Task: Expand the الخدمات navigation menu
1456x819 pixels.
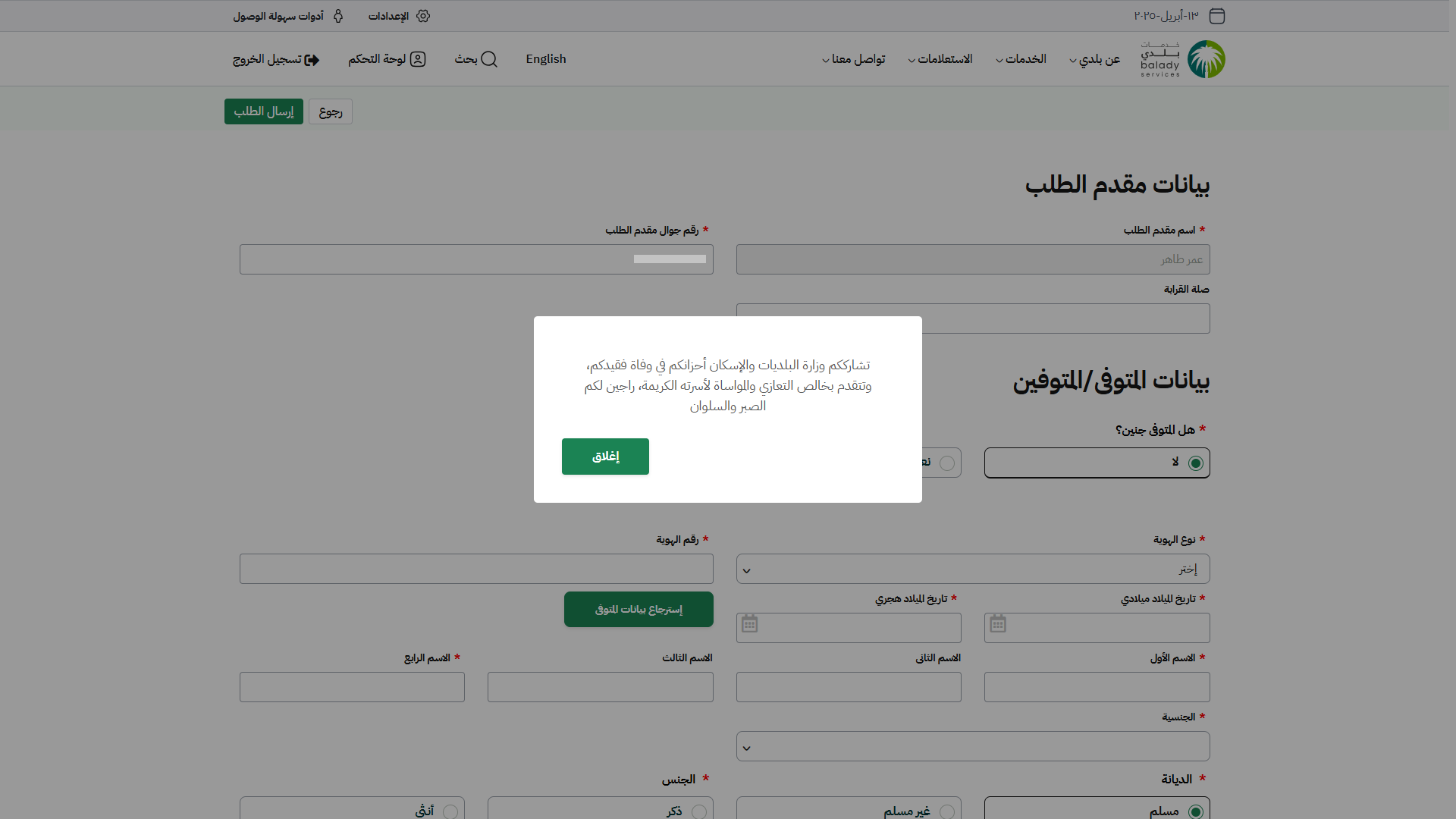Action: (x=1021, y=59)
